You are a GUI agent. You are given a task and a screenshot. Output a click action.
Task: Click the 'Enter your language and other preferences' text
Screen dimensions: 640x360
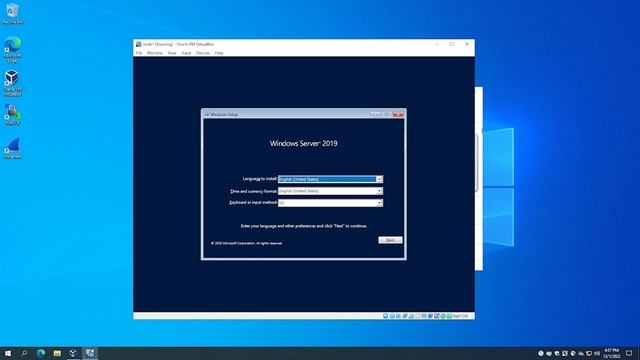click(304, 226)
